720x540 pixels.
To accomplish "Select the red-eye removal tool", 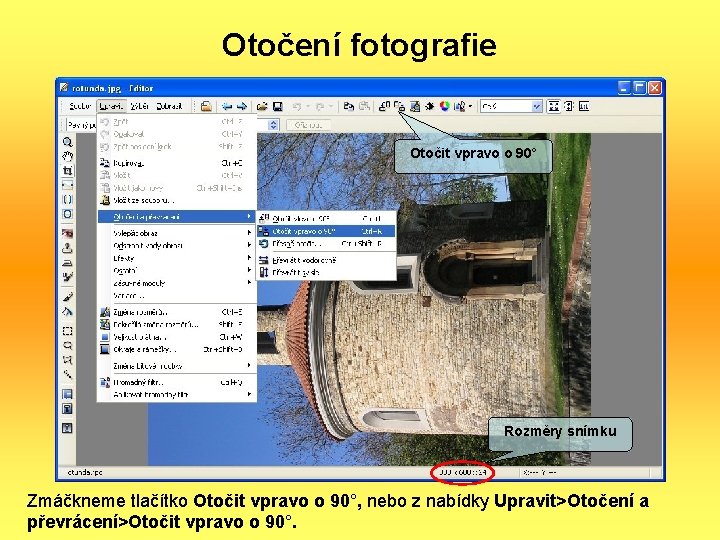I will tap(68, 233).
